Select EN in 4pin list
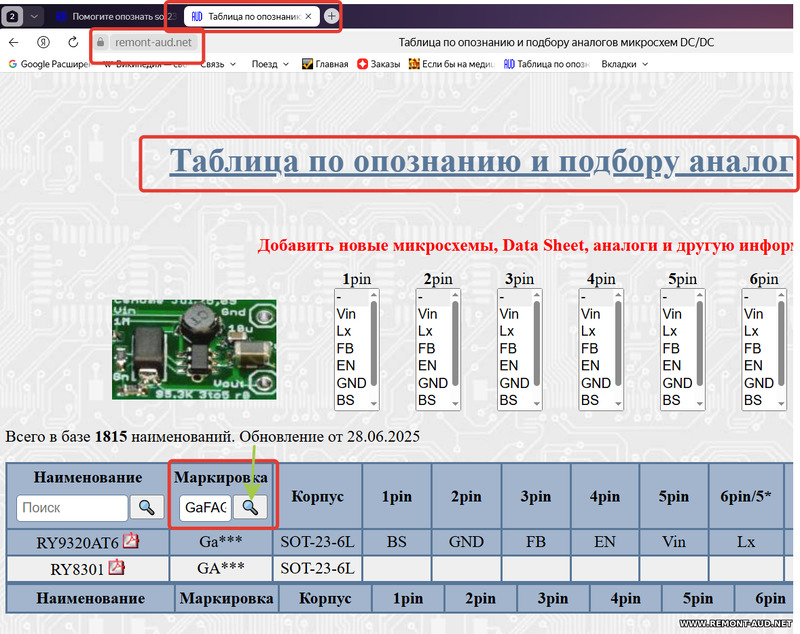The height and width of the screenshot is (634, 800). pyautogui.click(x=590, y=366)
